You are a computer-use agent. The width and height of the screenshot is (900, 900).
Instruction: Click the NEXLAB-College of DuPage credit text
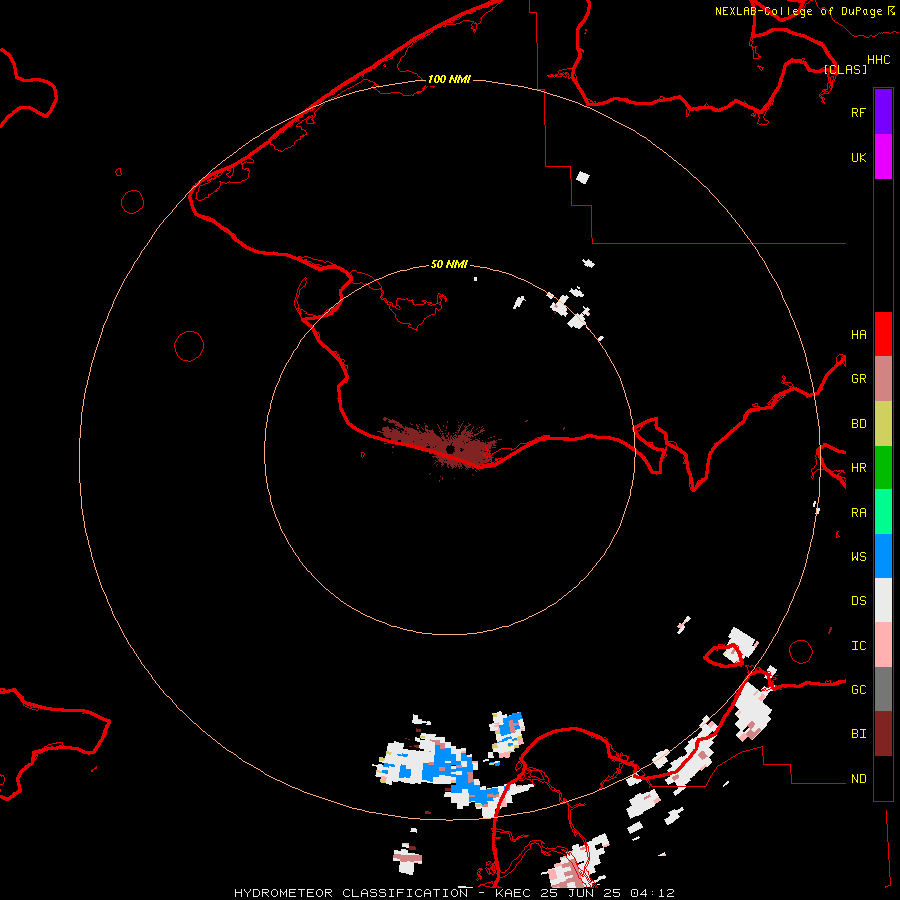pos(798,11)
